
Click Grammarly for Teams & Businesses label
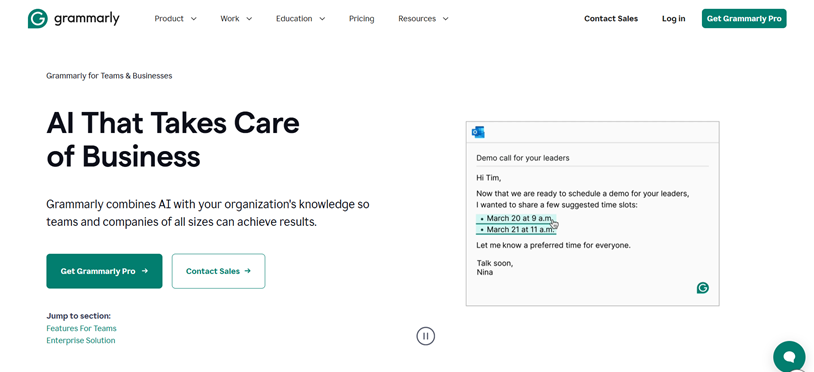109,76
